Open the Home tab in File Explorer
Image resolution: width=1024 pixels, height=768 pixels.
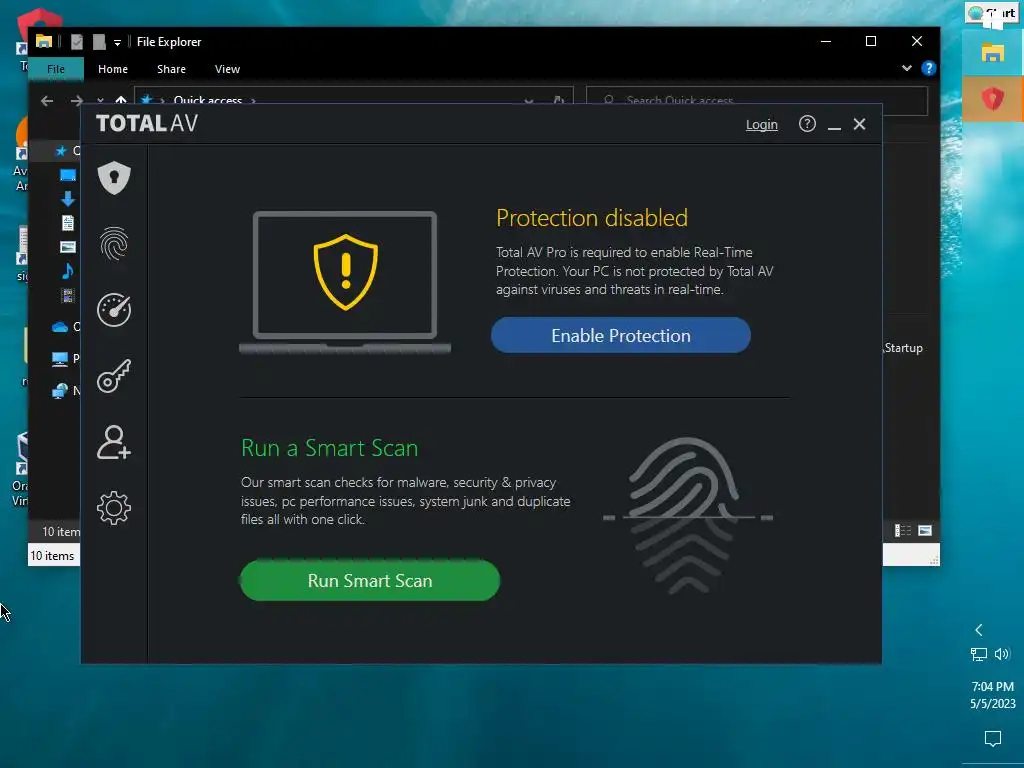pos(113,69)
